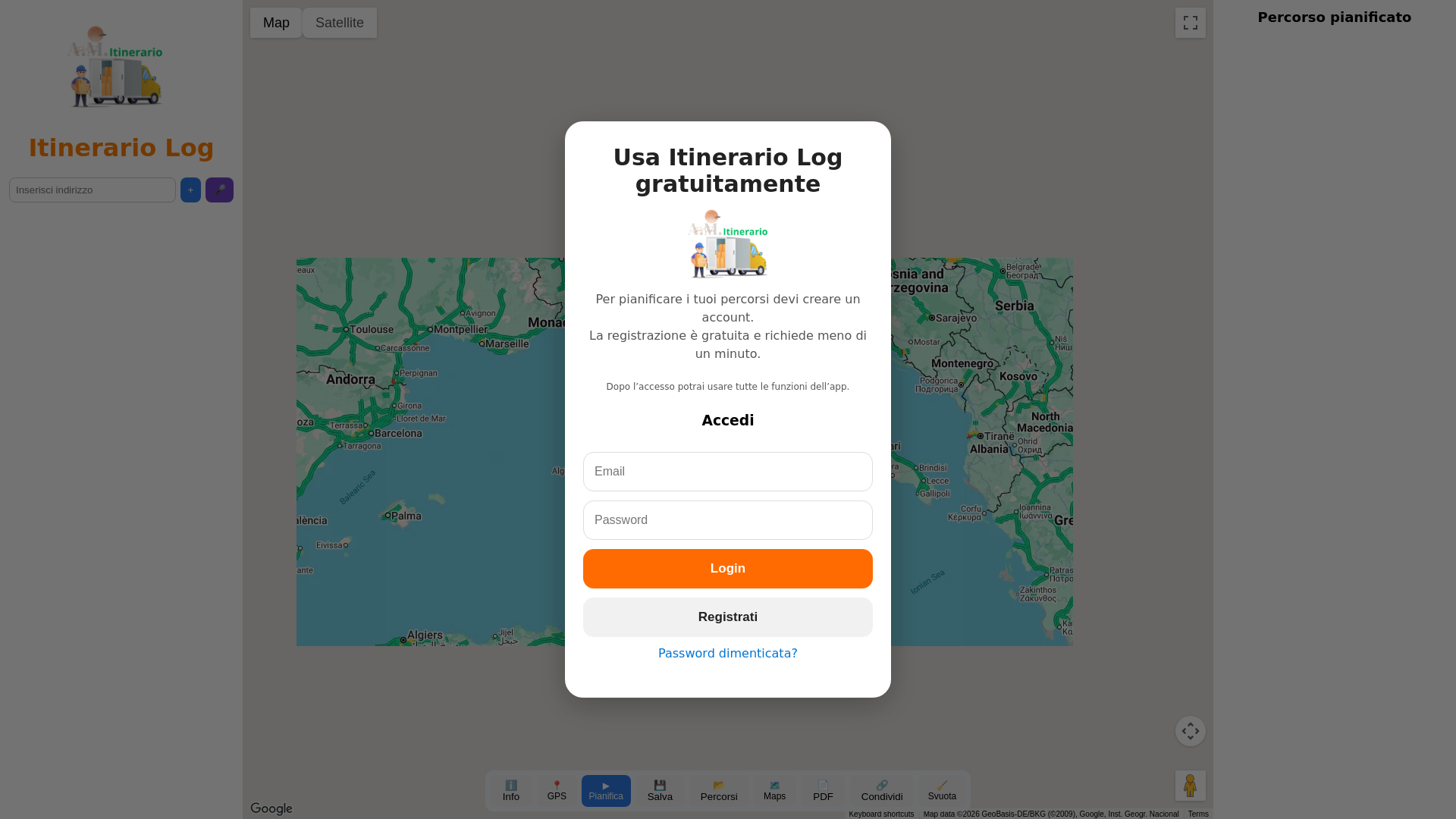Open saved Percorsi list
1456x819 pixels.
(x=719, y=791)
